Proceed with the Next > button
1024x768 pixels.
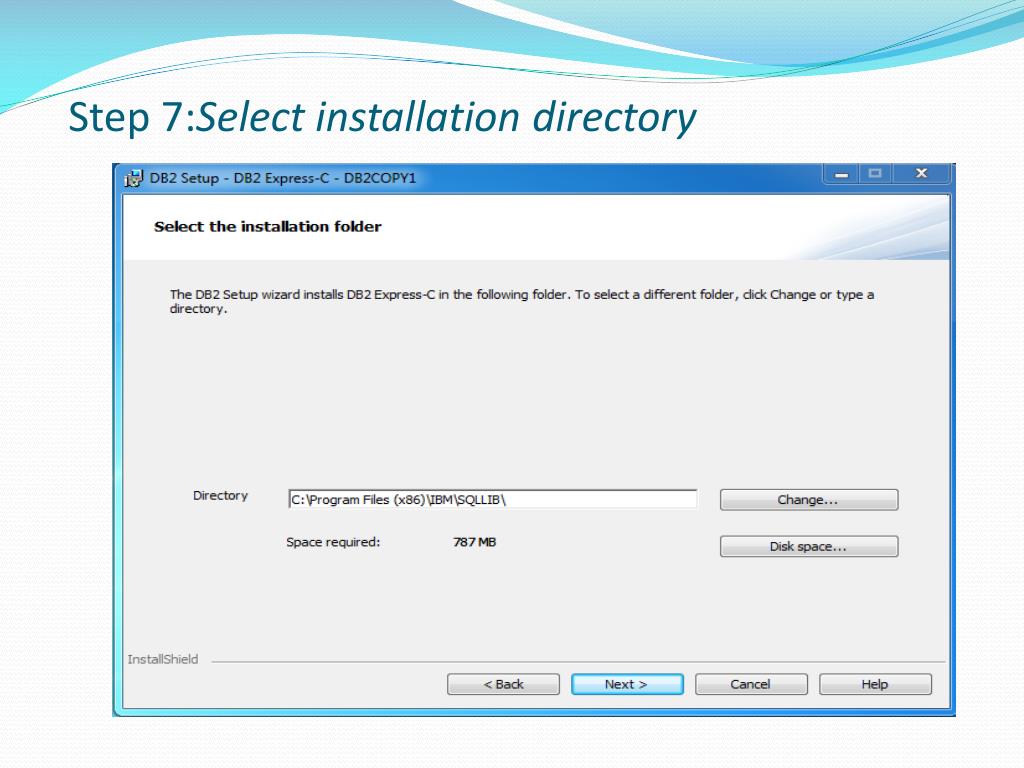point(627,684)
